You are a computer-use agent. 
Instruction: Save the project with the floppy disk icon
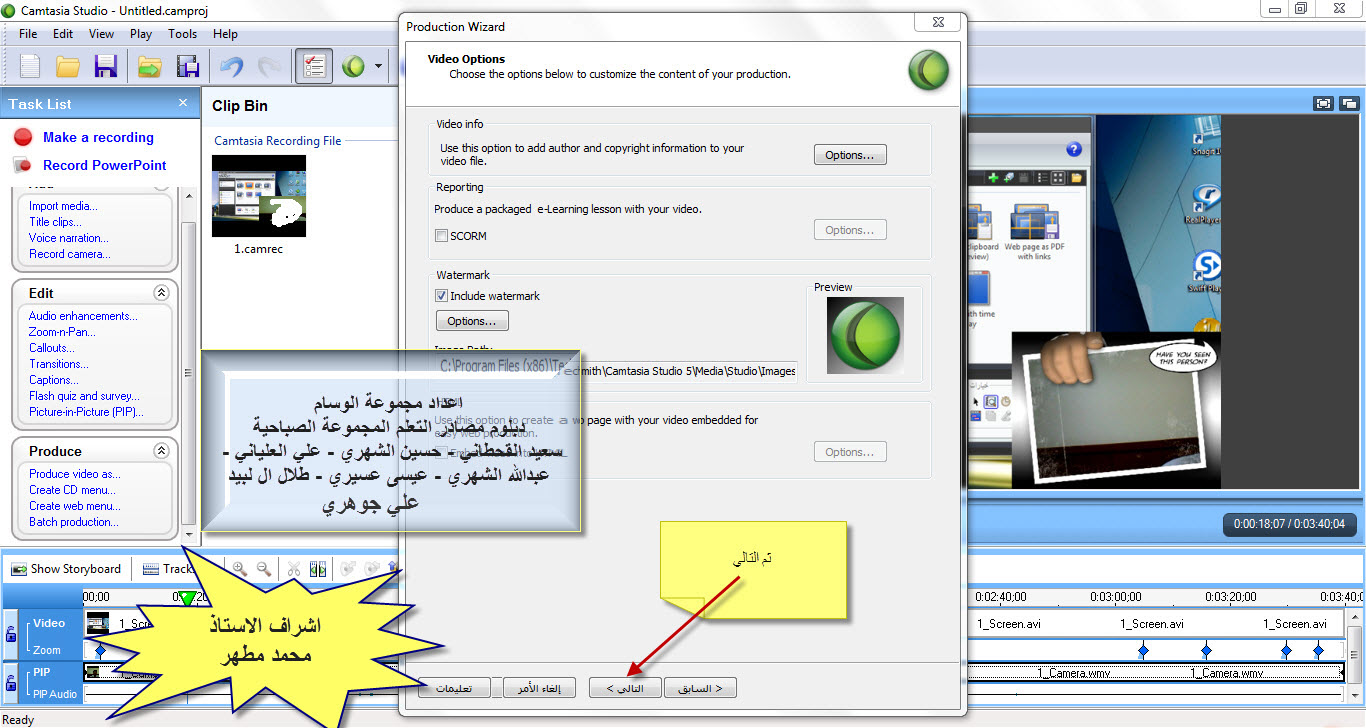[105, 67]
